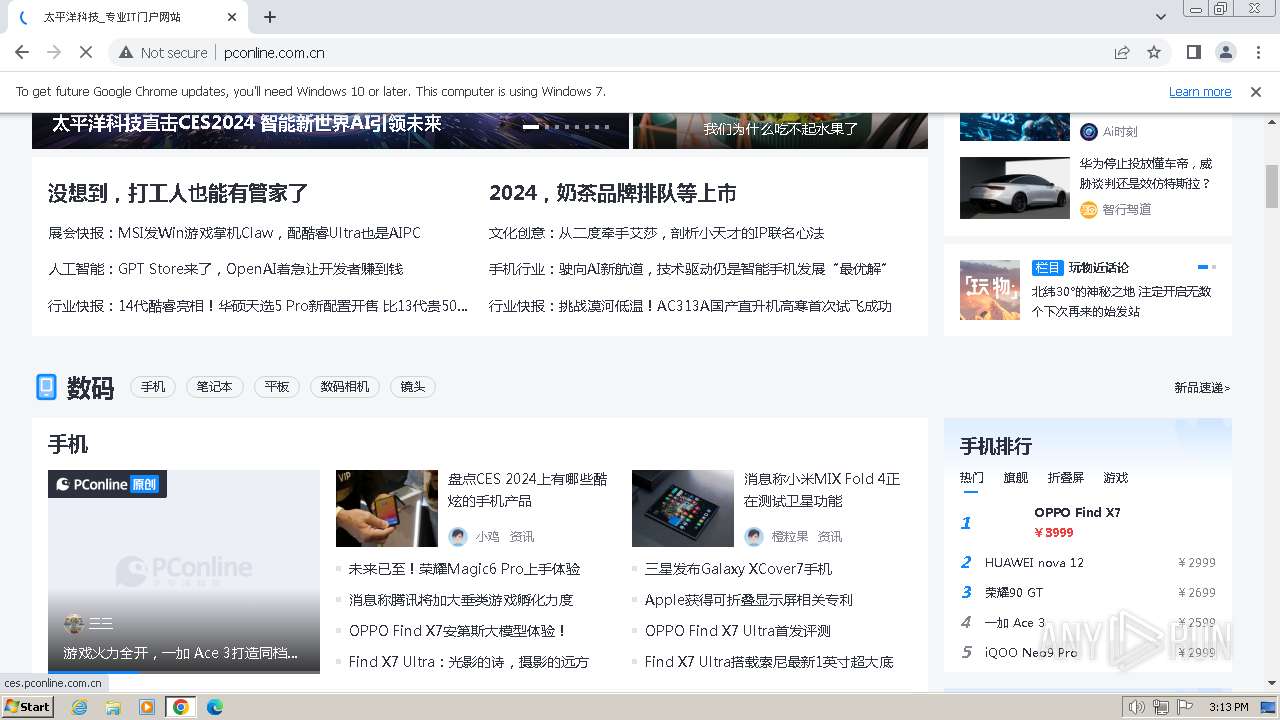The image size is (1280, 720).
Task: Open the File Explorer taskbar icon
Action: click(x=113, y=707)
